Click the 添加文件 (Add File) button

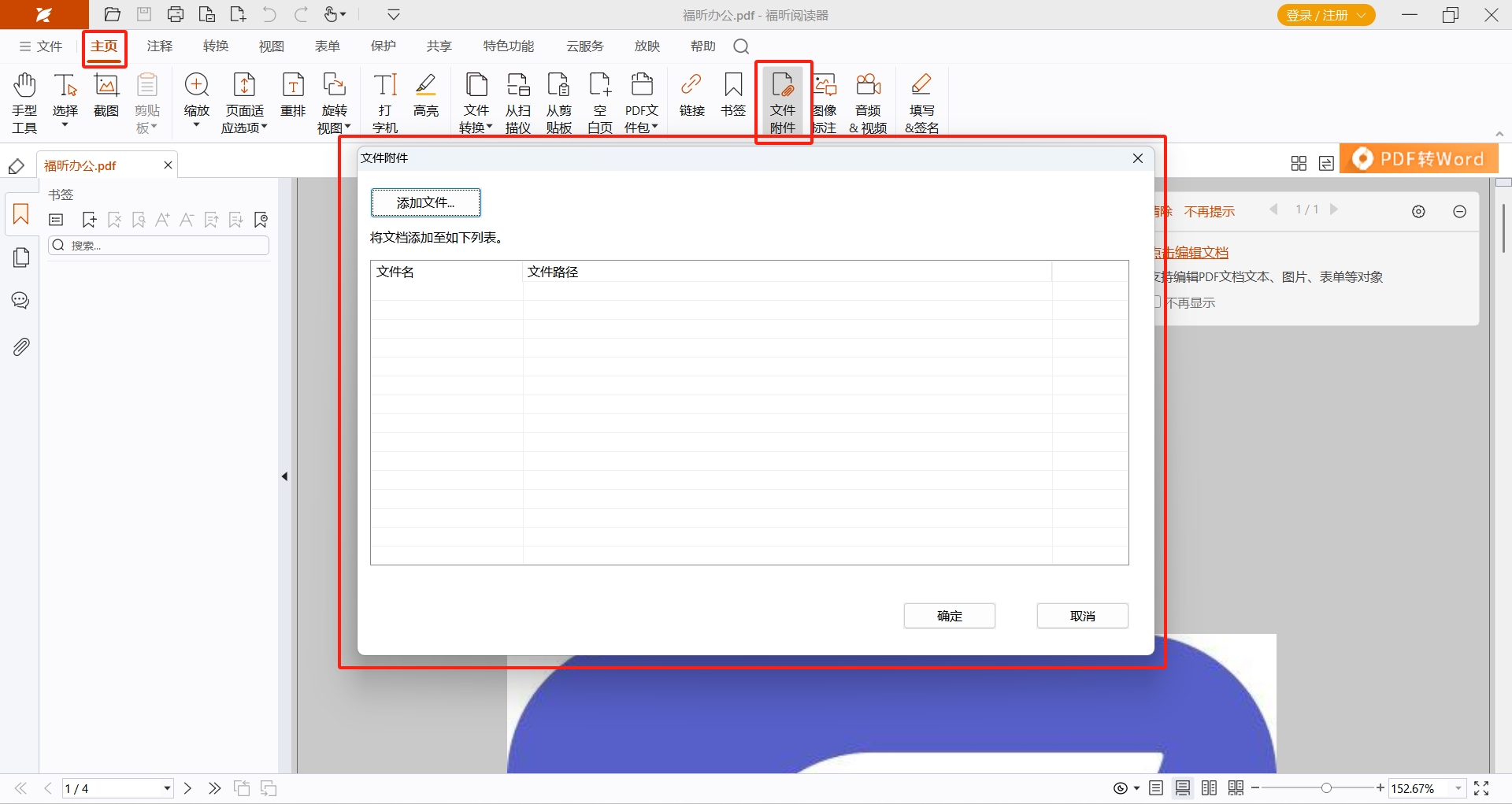(x=425, y=202)
